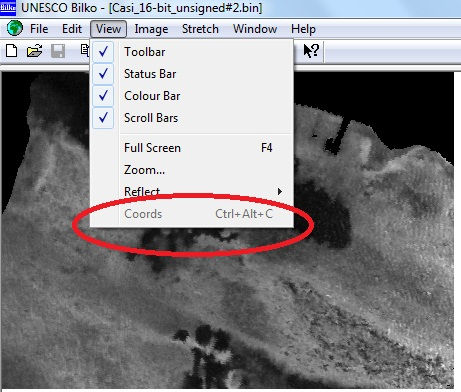Open the Image menu

click(x=151, y=29)
